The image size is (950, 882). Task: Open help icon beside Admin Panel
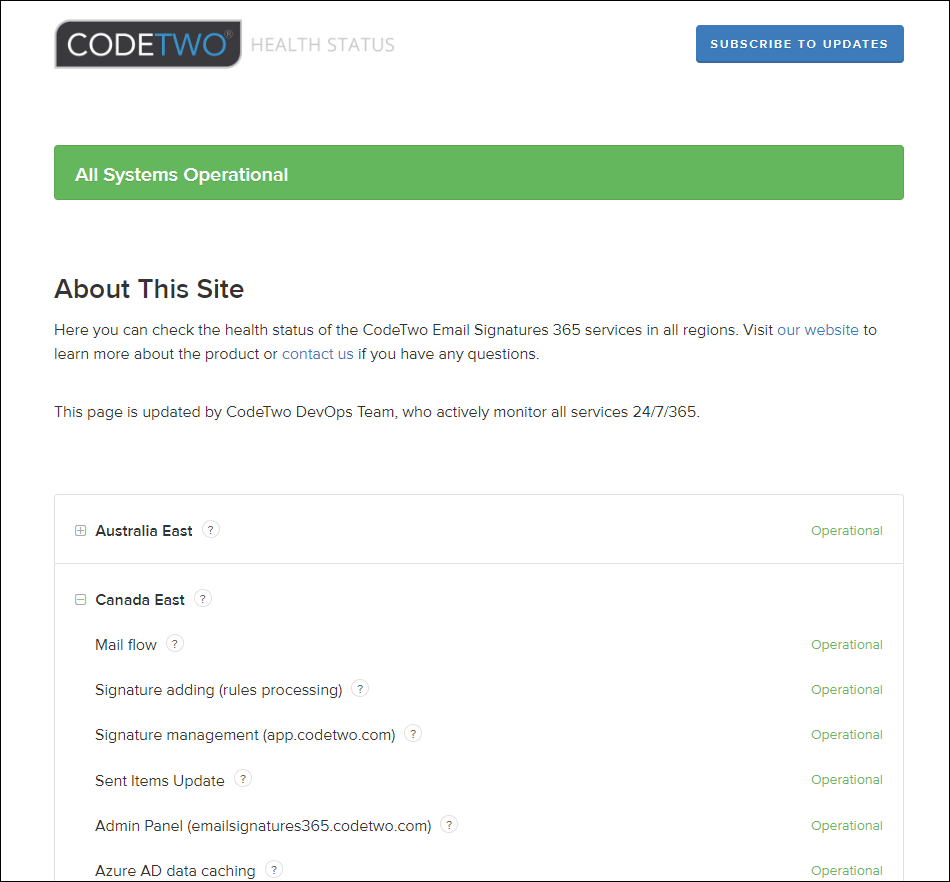[448, 824]
